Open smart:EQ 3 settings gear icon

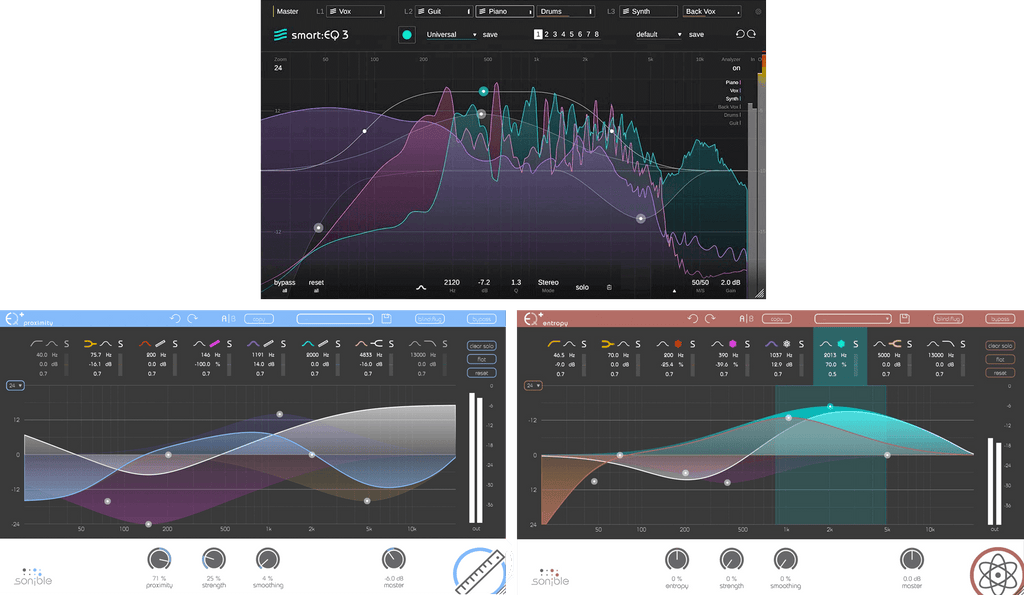click(758, 11)
